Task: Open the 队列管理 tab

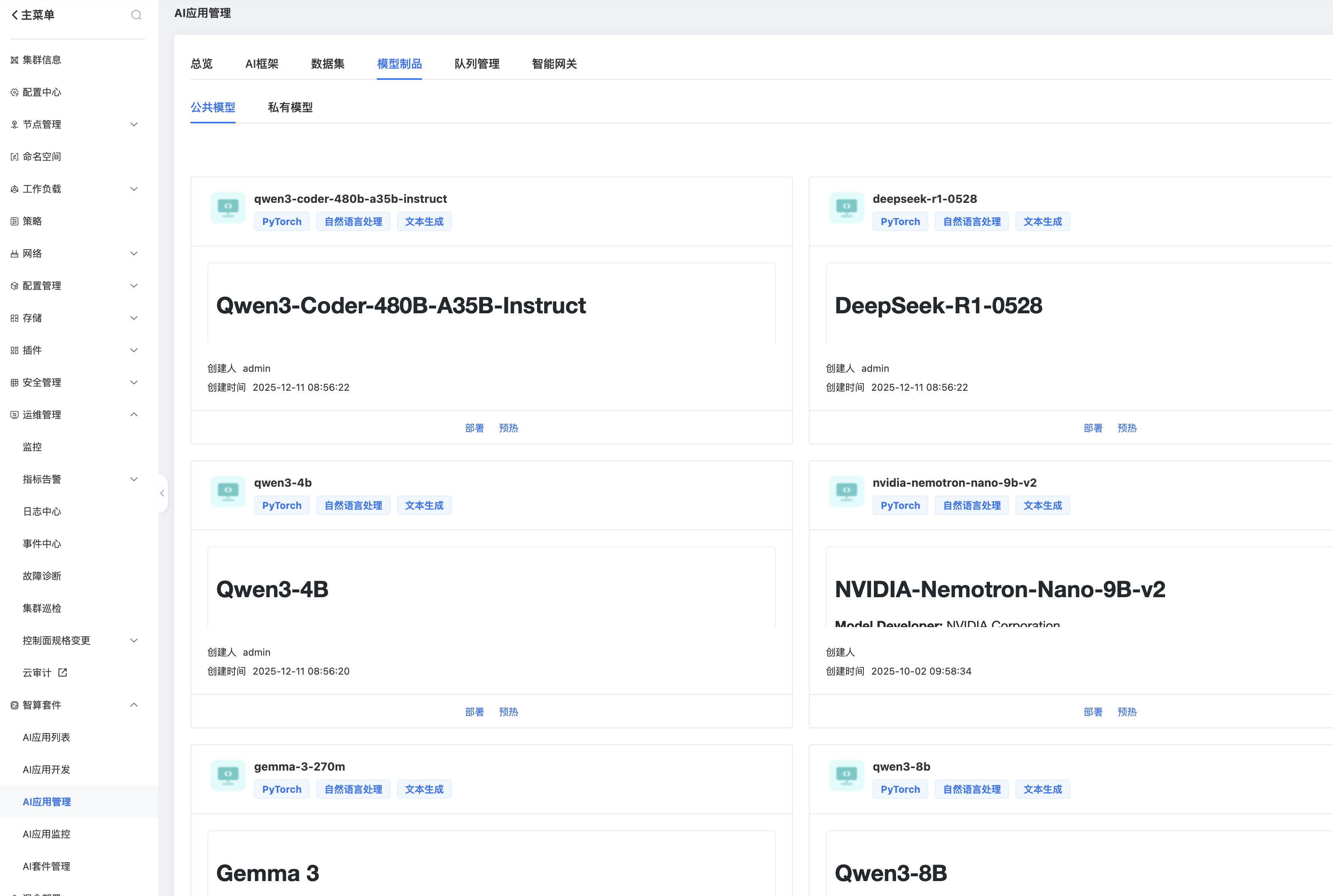Action: coord(477,64)
